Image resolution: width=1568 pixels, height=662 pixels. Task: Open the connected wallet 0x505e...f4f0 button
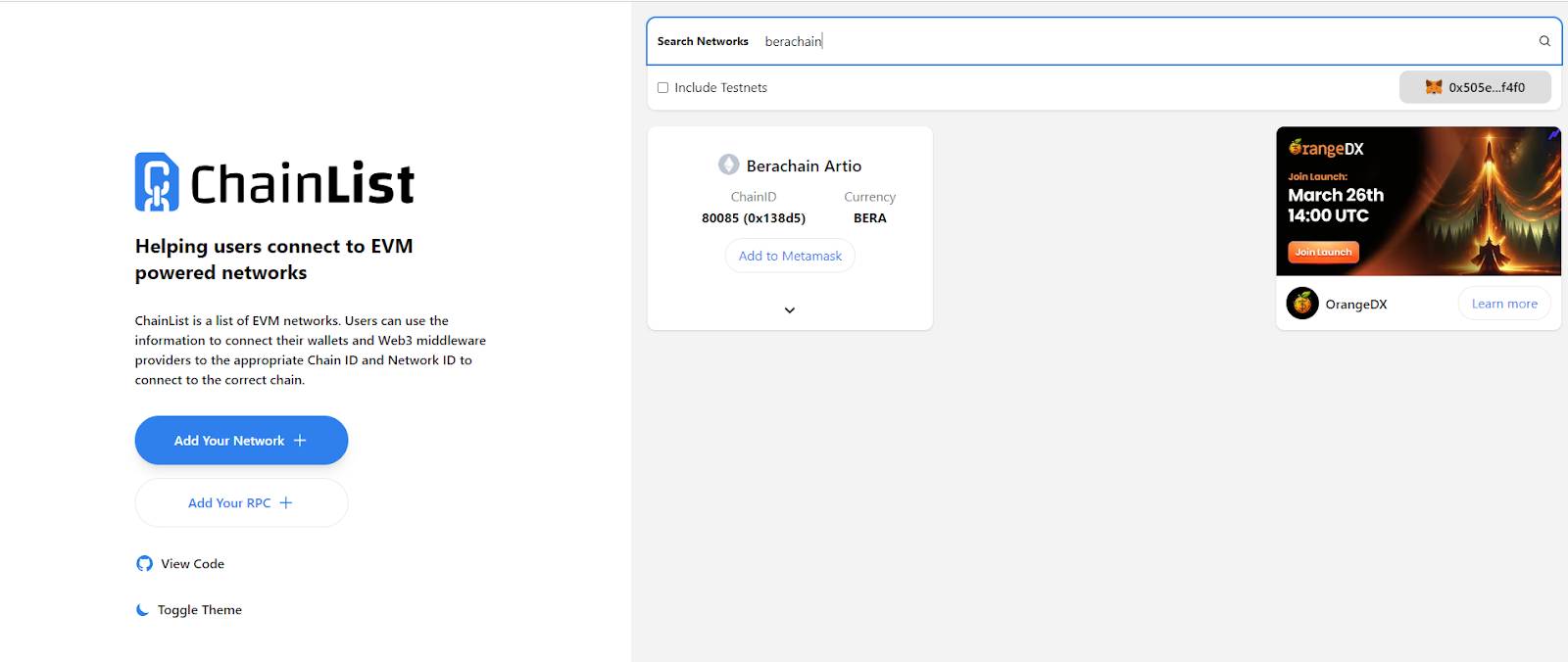click(1475, 87)
